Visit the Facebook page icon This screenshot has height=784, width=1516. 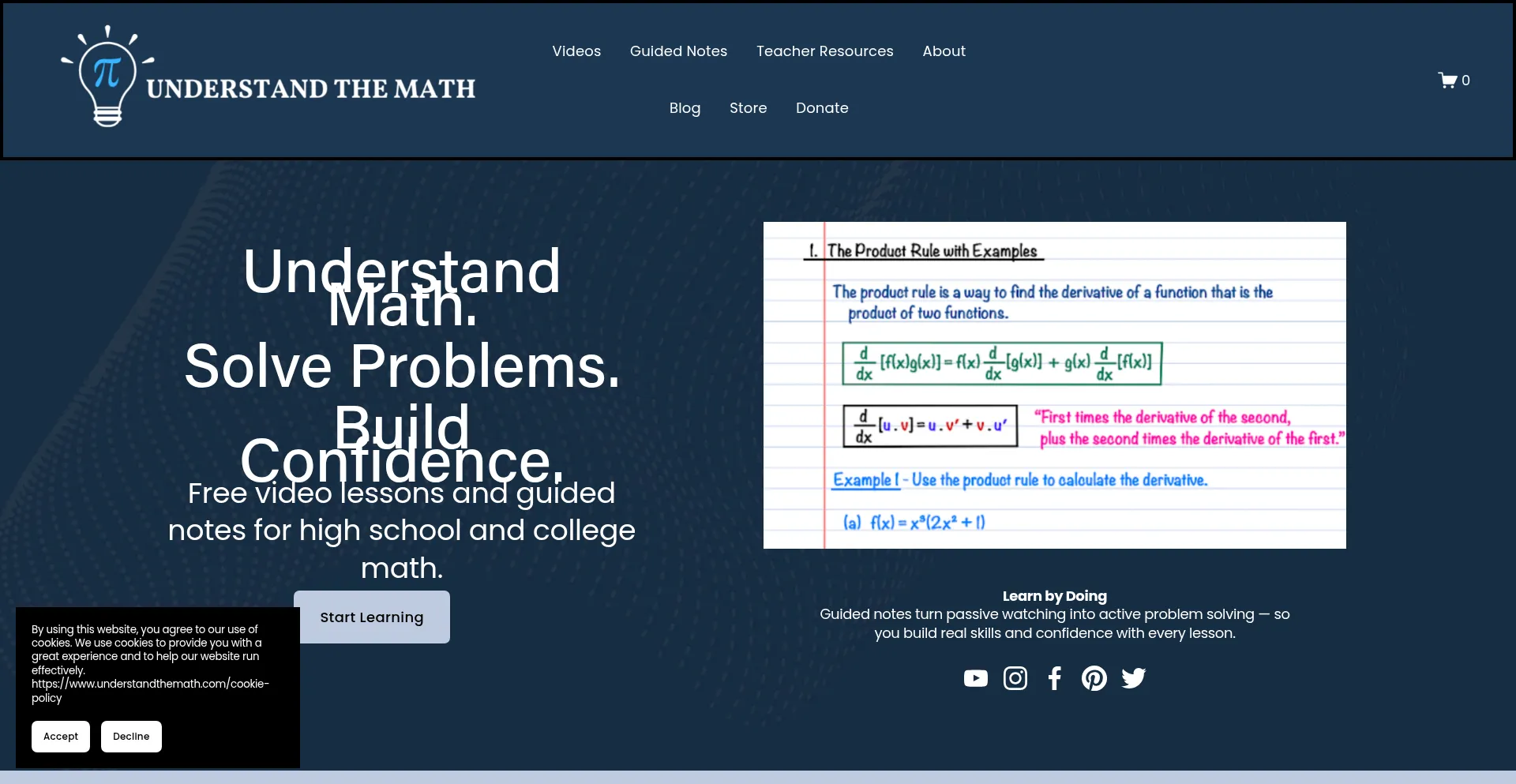1054,678
